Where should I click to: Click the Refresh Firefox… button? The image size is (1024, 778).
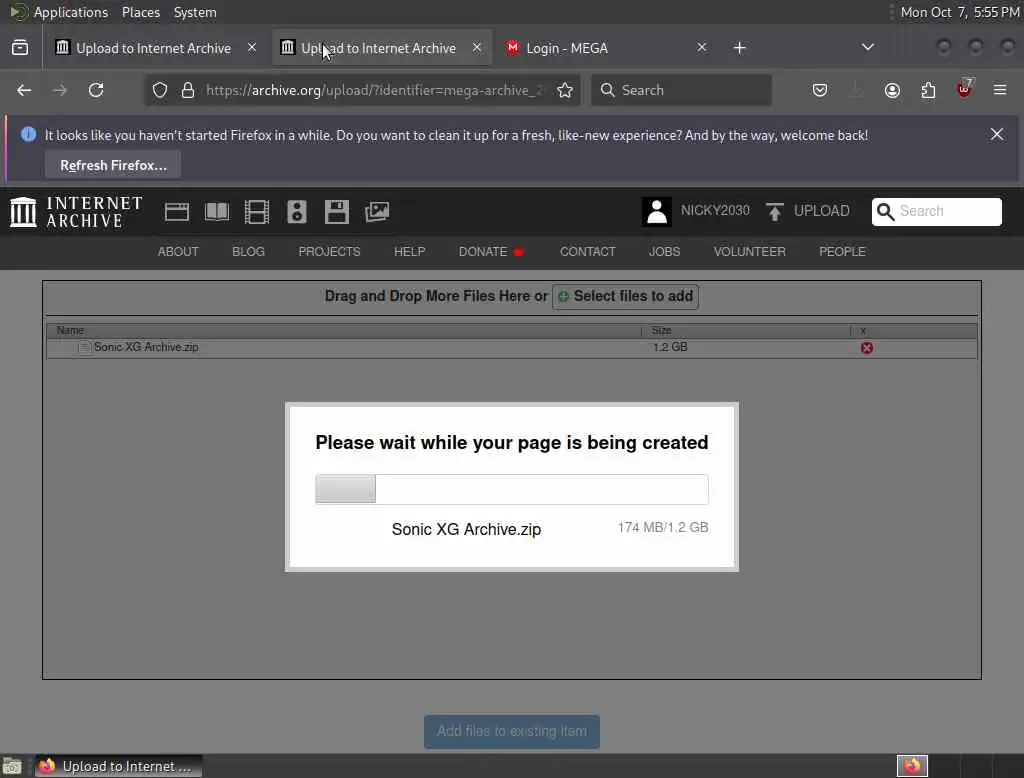(x=113, y=165)
